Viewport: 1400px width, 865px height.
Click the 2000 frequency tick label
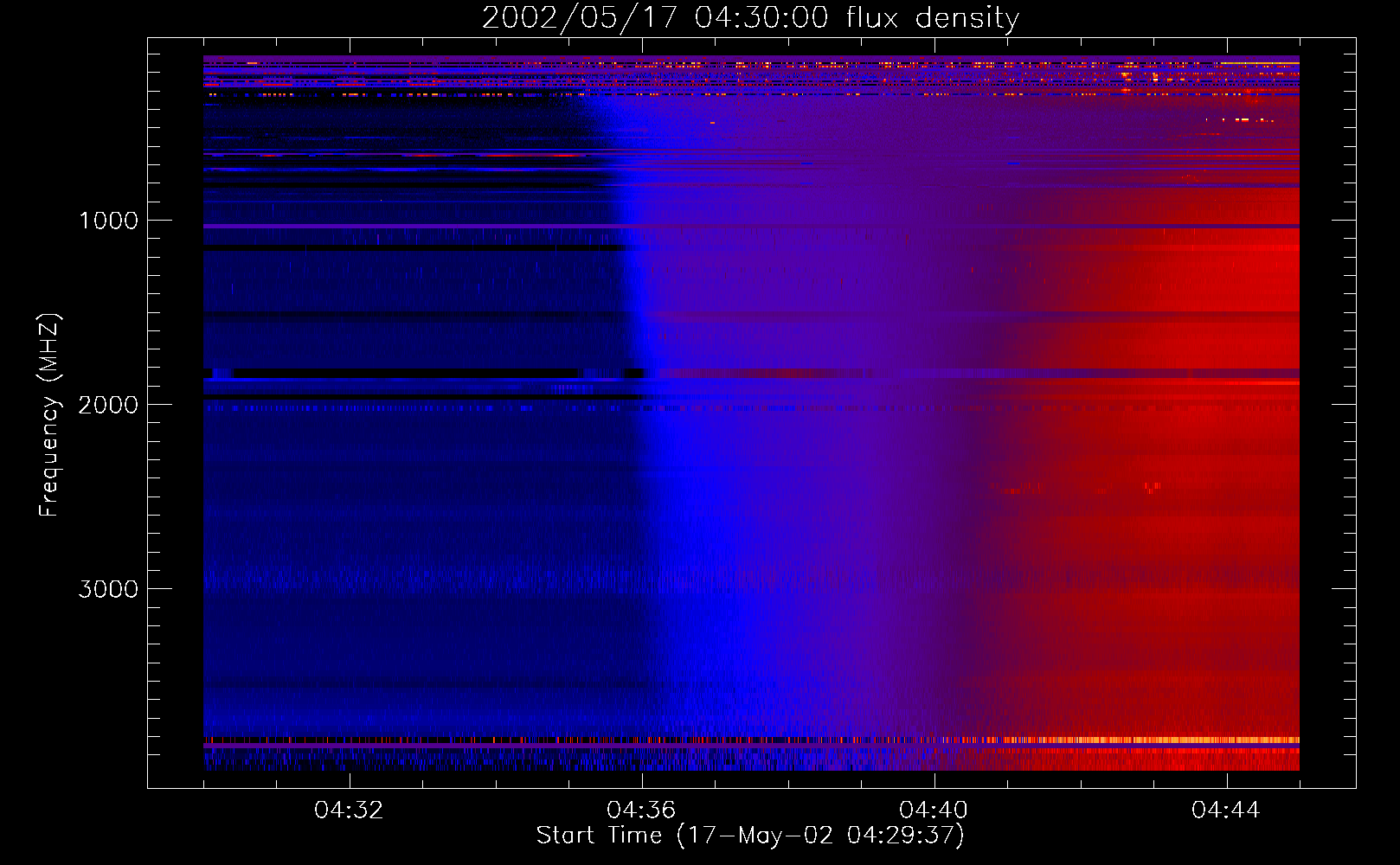click(108, 405)
